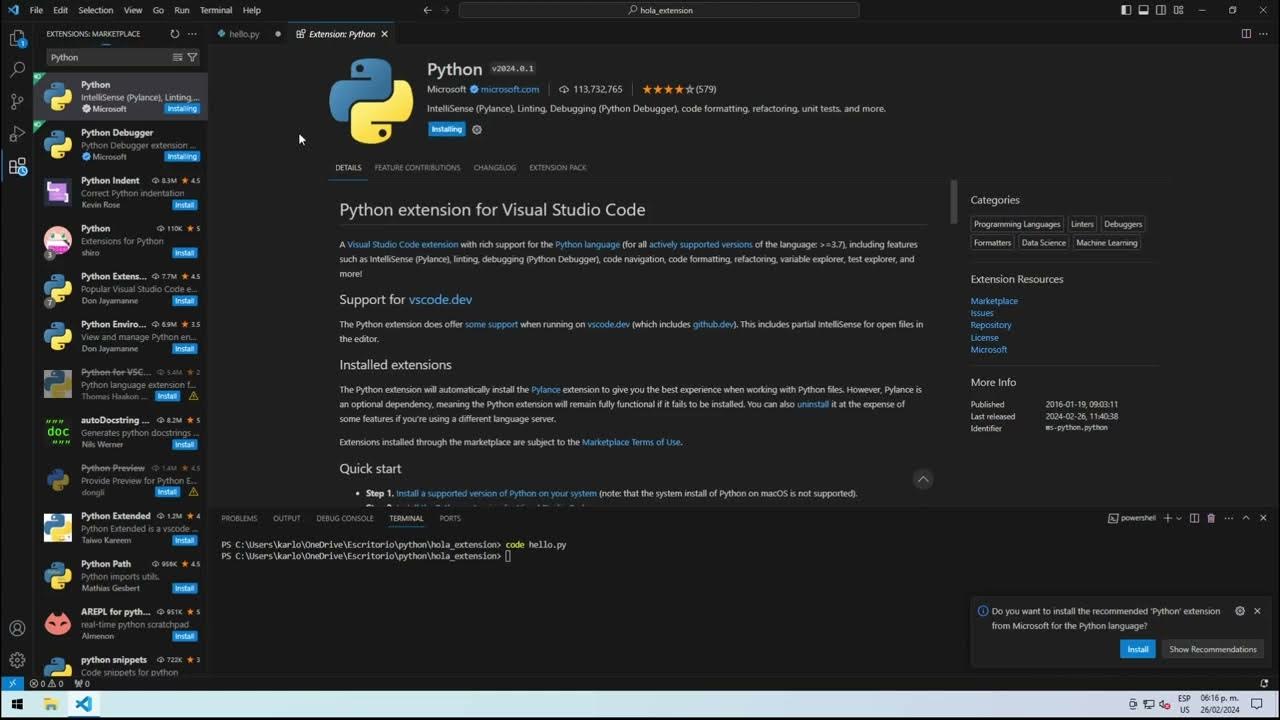
Task: Switch to Feature Contributions tab
Action: pyautogui.click(x=417, y=168)
